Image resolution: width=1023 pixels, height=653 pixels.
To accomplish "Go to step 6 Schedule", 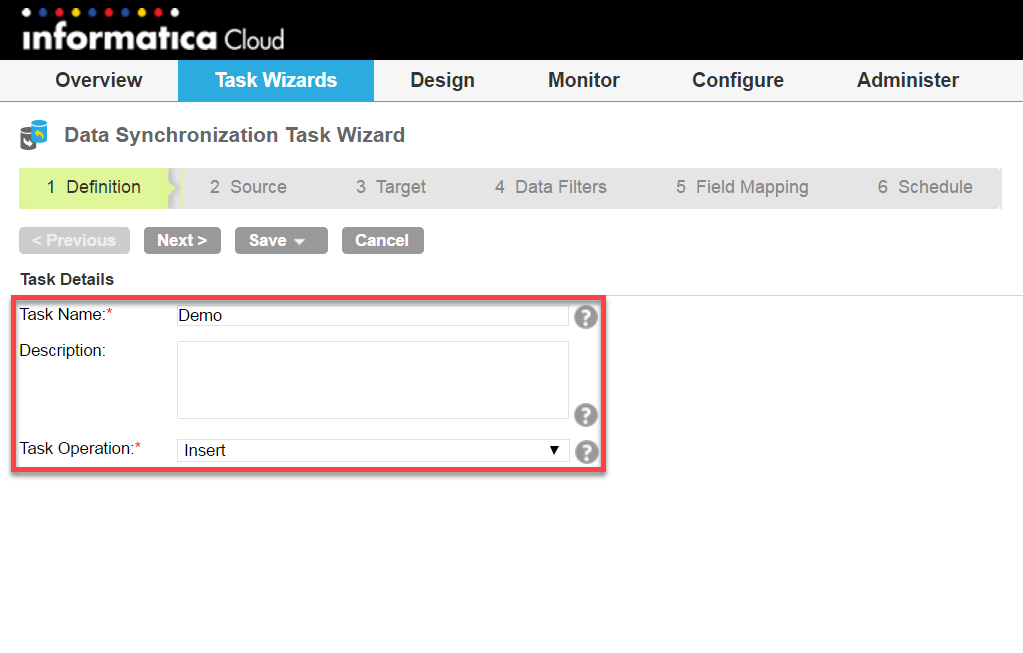I will (924, 187).
